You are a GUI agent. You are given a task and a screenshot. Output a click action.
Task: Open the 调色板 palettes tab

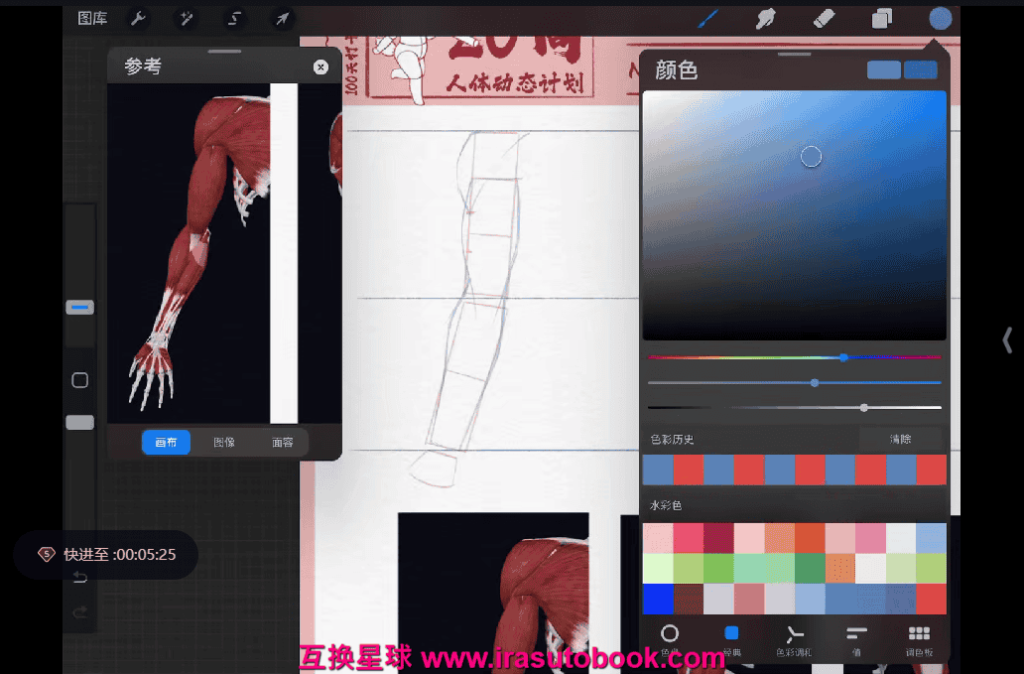[919, 639]
